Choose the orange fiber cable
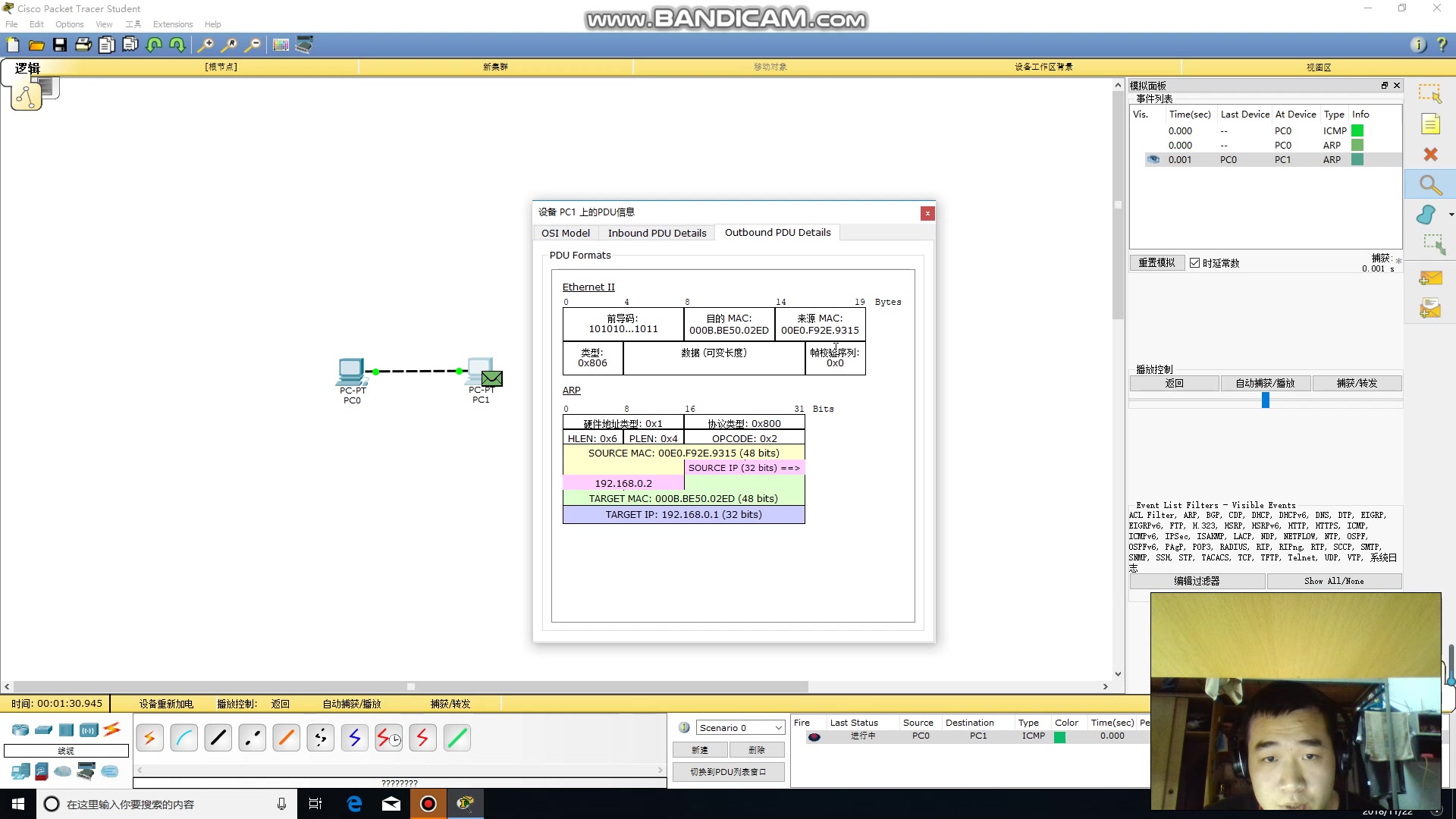 tap(286, 737)
